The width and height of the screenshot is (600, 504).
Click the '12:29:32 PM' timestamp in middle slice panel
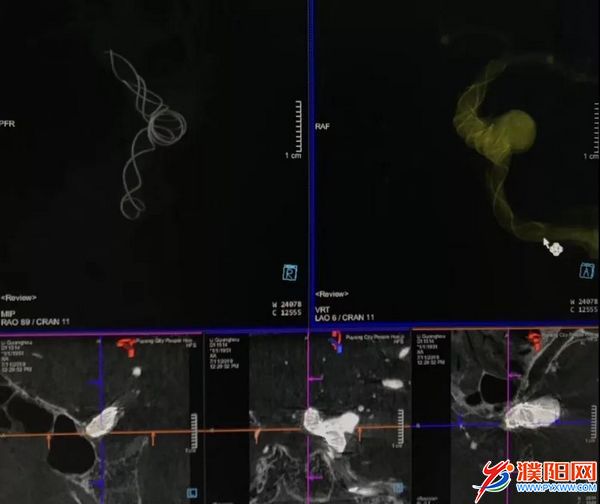[x=225, y=366]
